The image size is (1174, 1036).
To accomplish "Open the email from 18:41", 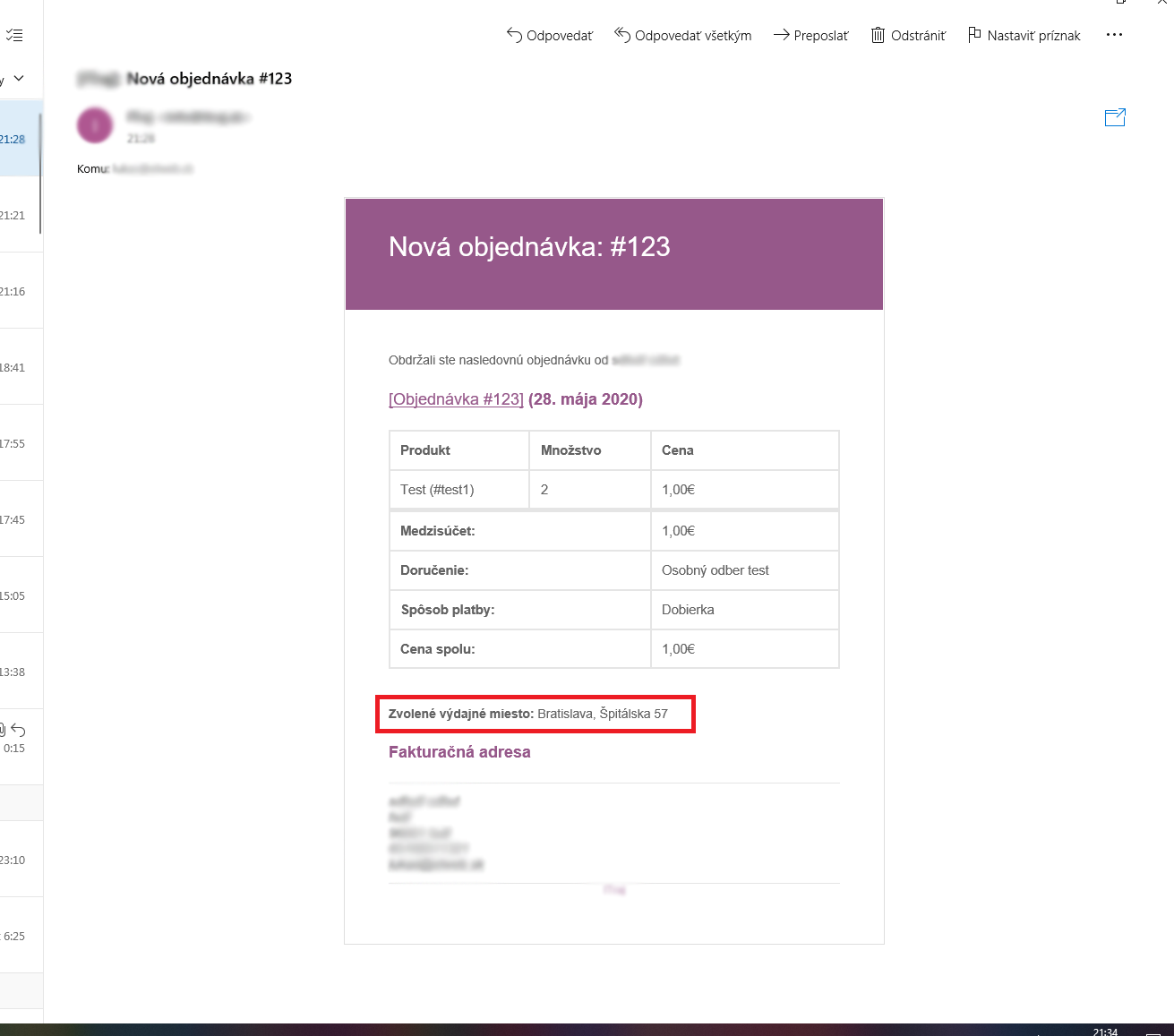I will [21, 367].
